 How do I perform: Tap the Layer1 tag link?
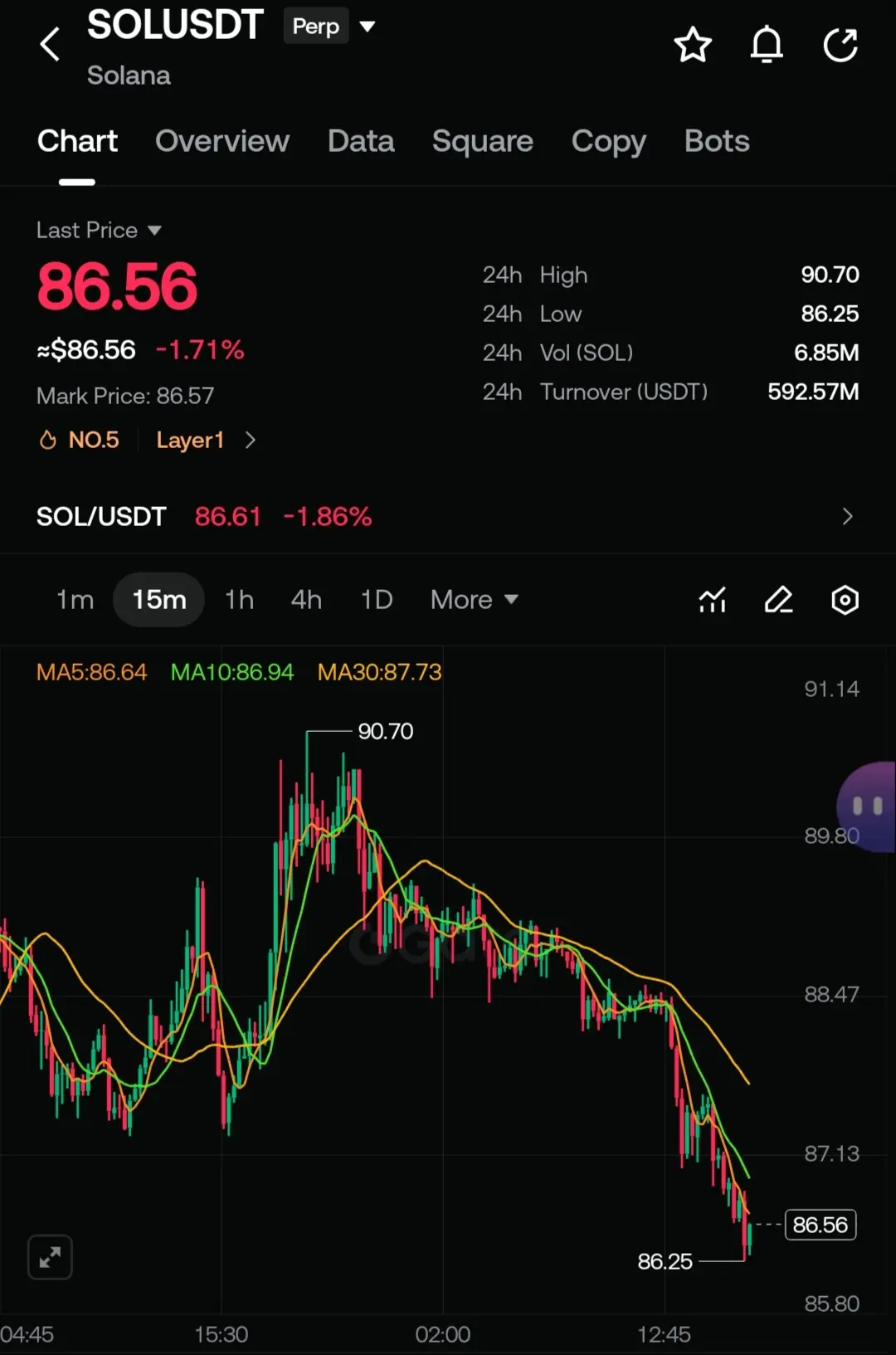click(190, 440)
